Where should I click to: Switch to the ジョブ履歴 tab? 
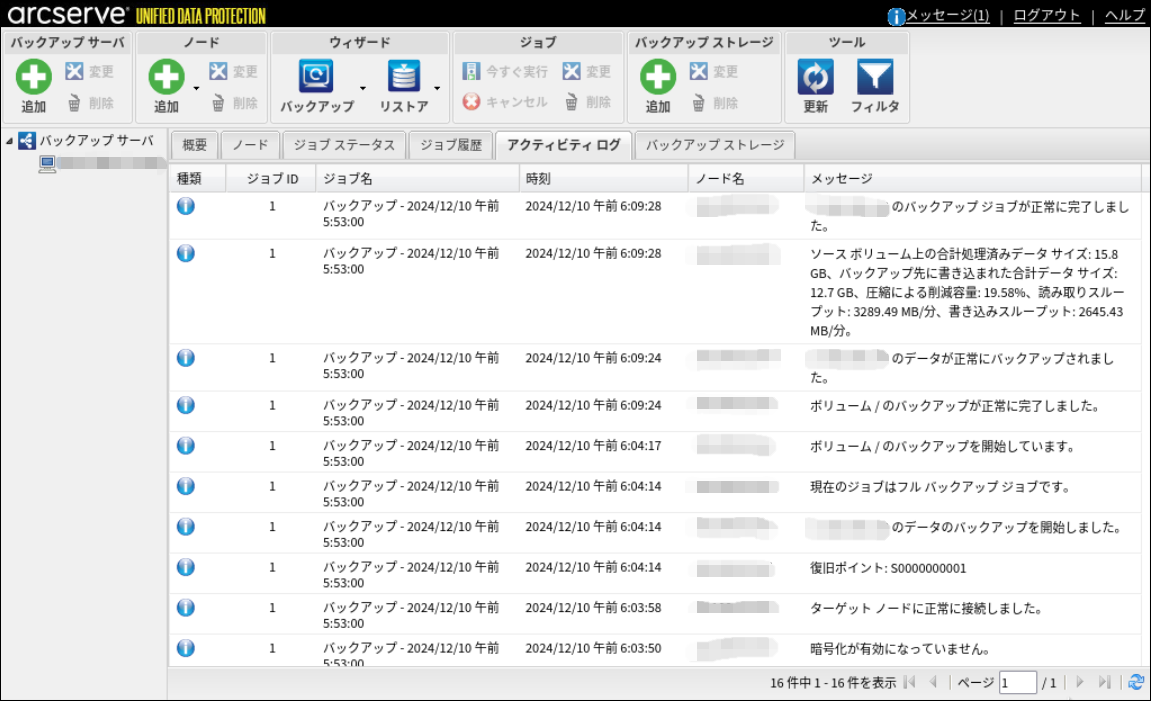click(451, 145)
